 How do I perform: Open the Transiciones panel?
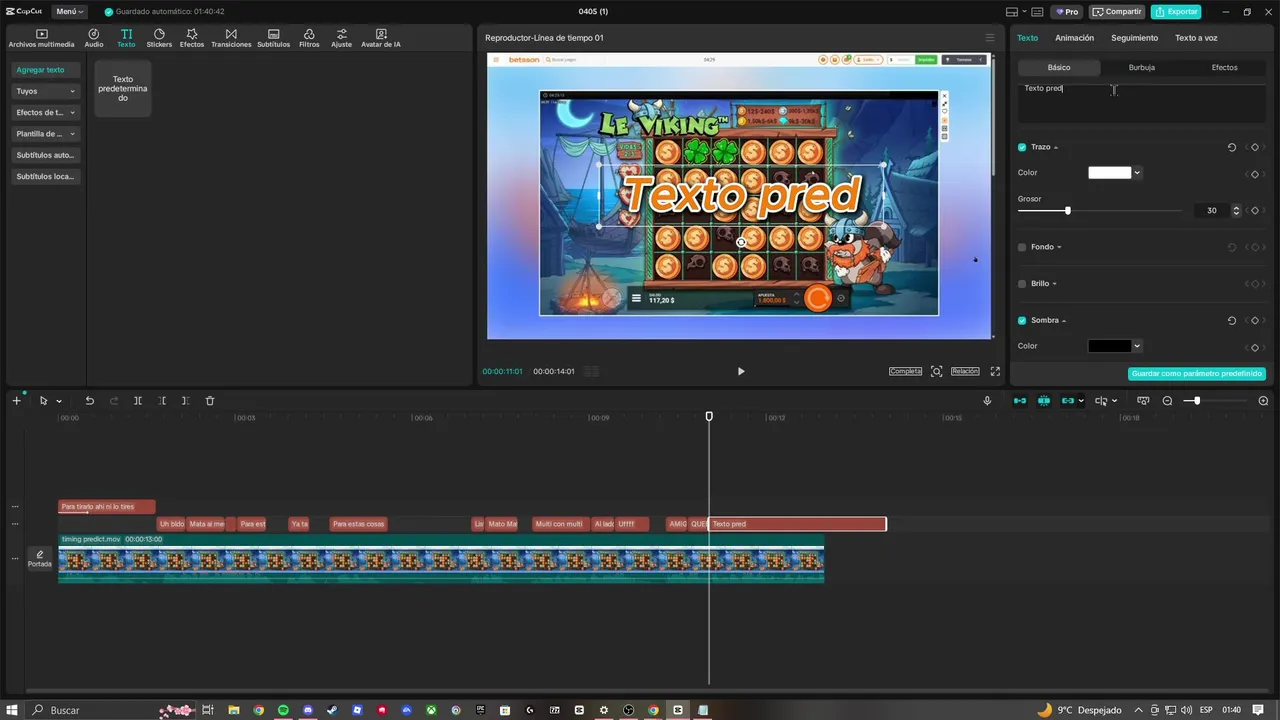pyautogui.click(x=231, y=38)
